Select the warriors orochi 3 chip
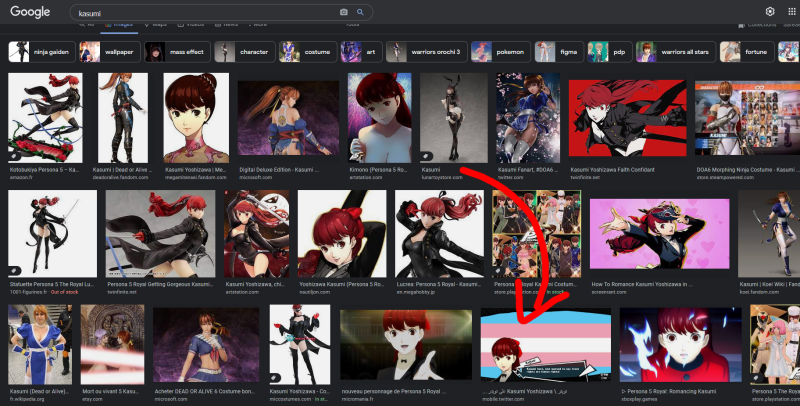 427,52
